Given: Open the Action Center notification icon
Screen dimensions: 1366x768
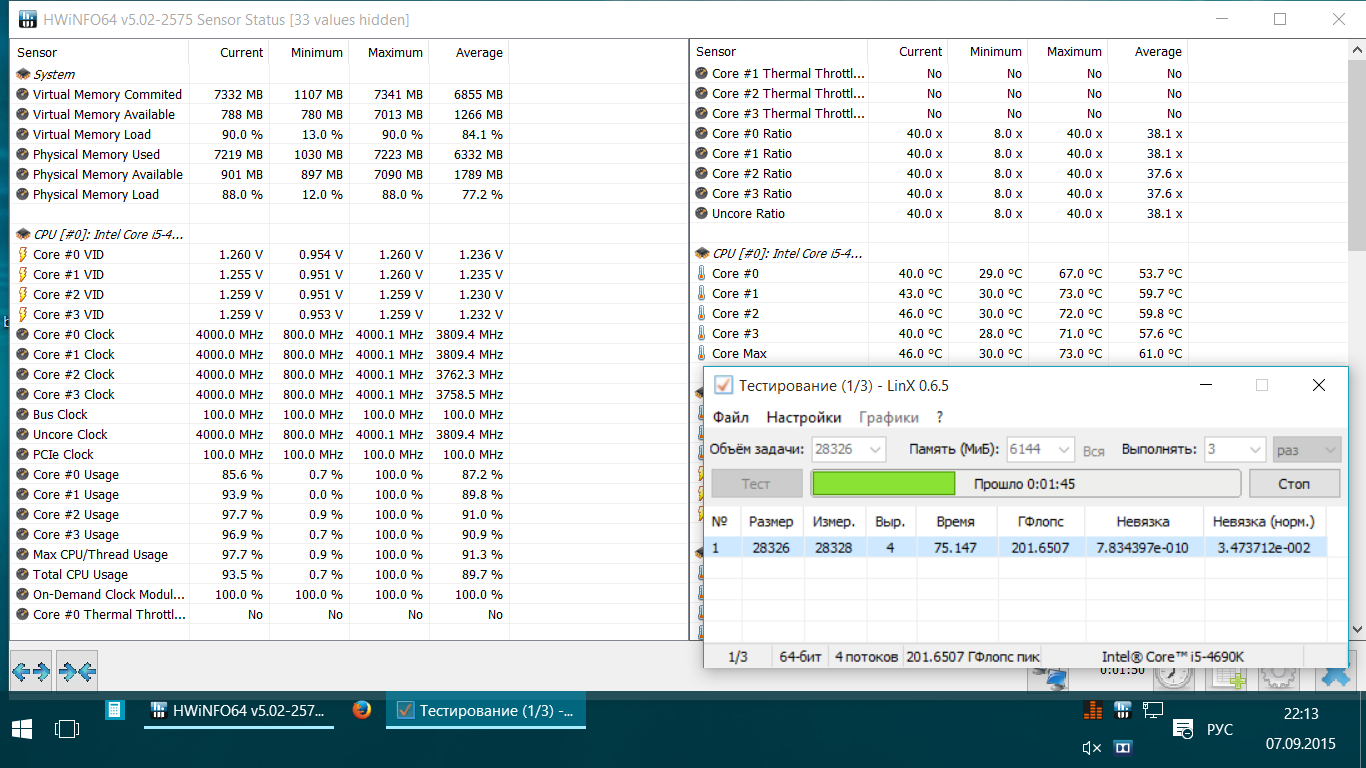Looking at the screenshot, I should (x=1183, y=729).
